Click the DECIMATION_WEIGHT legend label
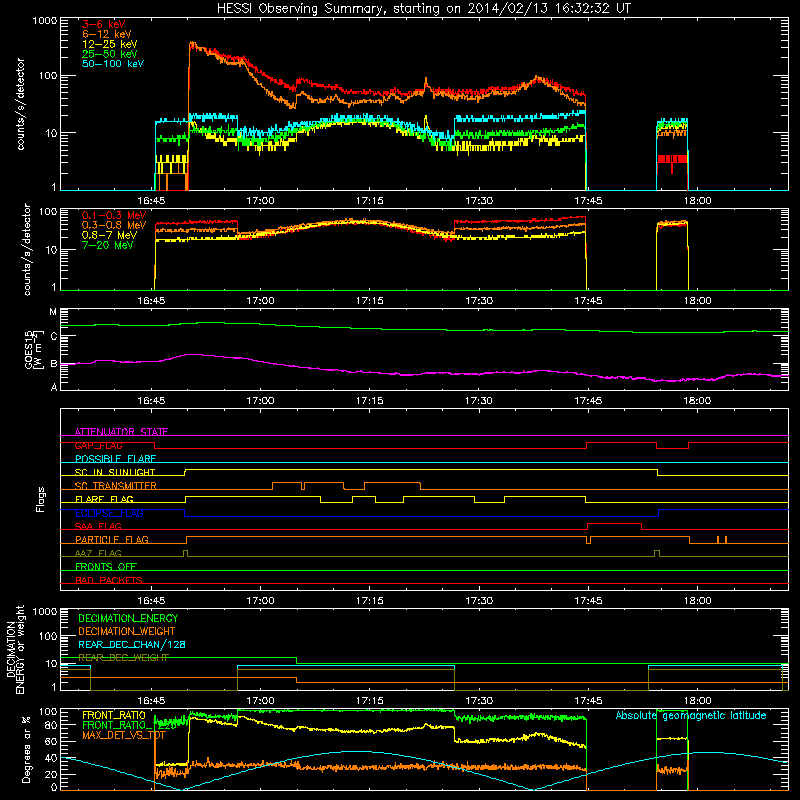800x800 pixels. (127, 631)
